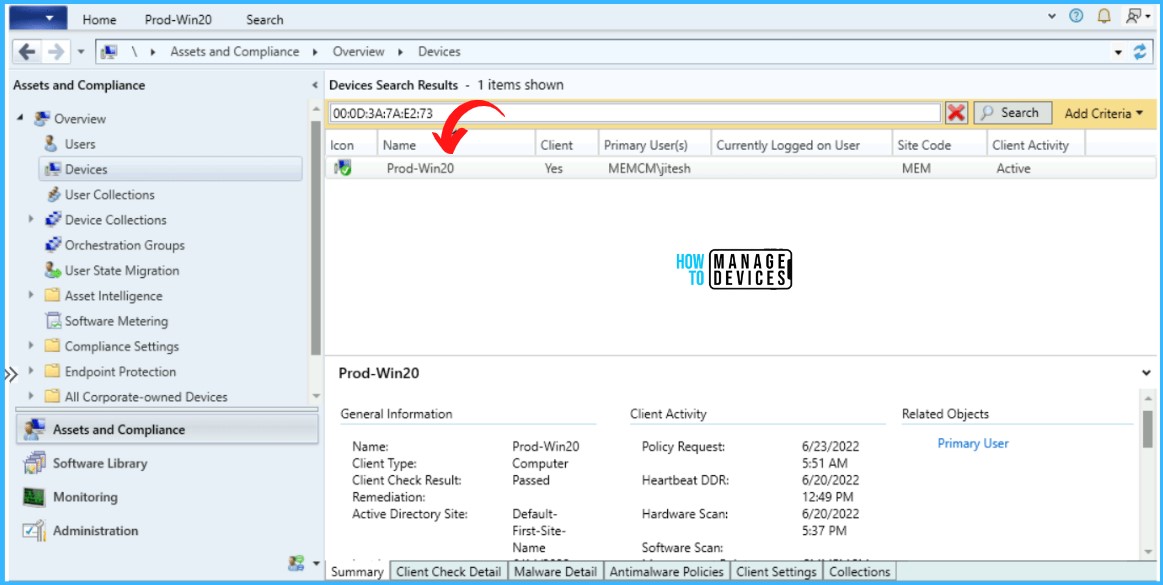Open the Client Settings tab

click(777, 572)
